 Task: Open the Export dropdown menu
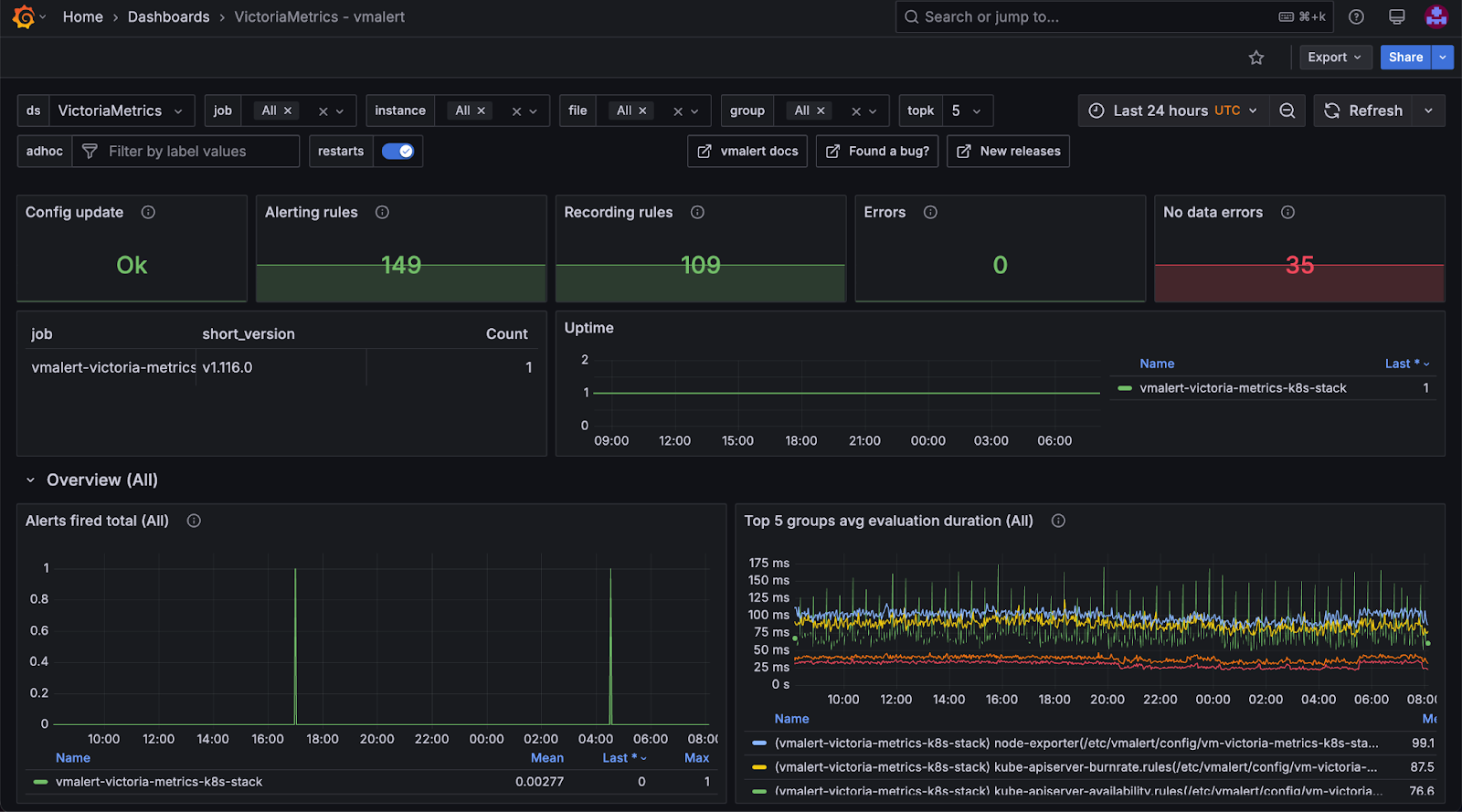click(x=1336, y=58)
